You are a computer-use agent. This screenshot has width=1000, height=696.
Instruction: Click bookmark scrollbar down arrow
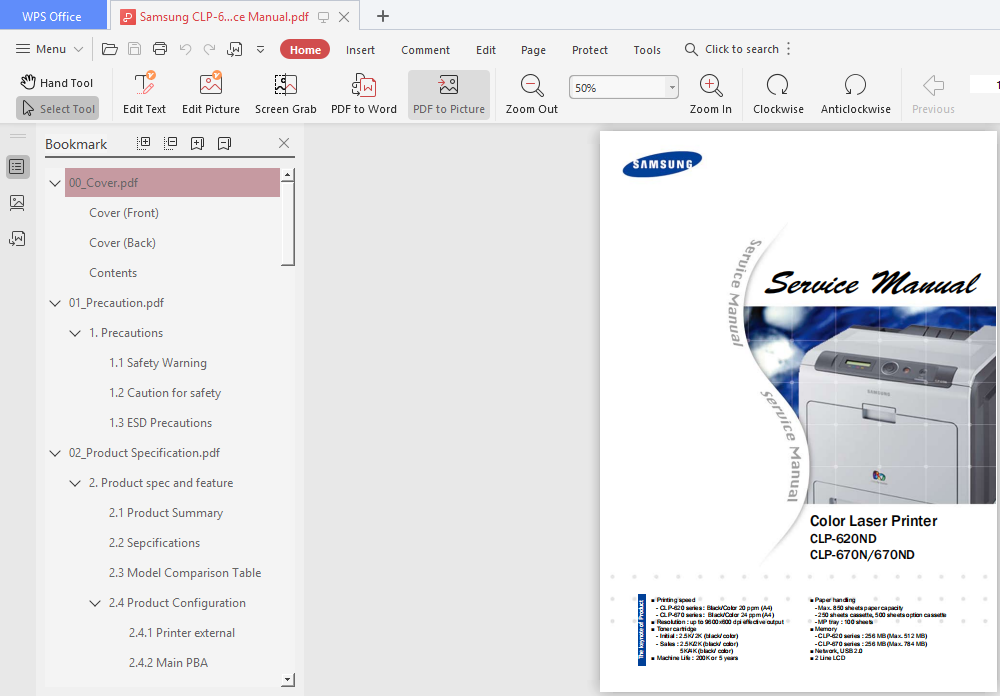tap(288, 680)
